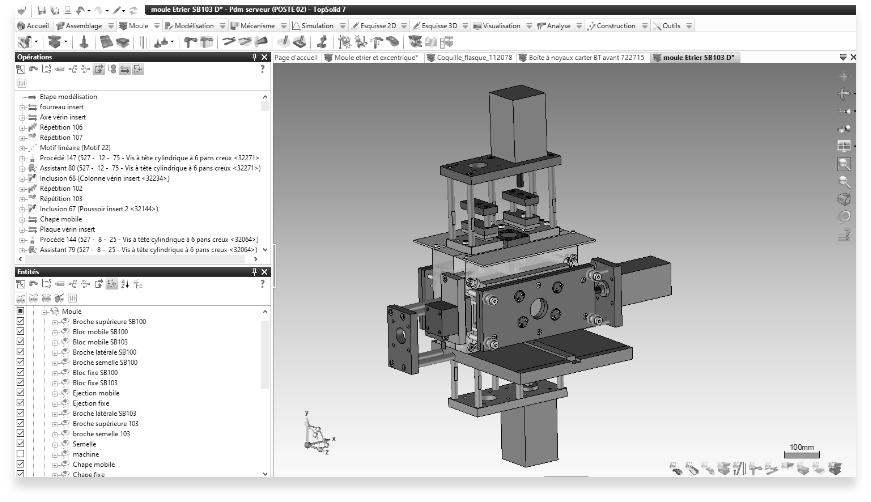The image size is (871, 502).
Task: Click the XYZ axis triad in viewport
Action: coord(318,434)
